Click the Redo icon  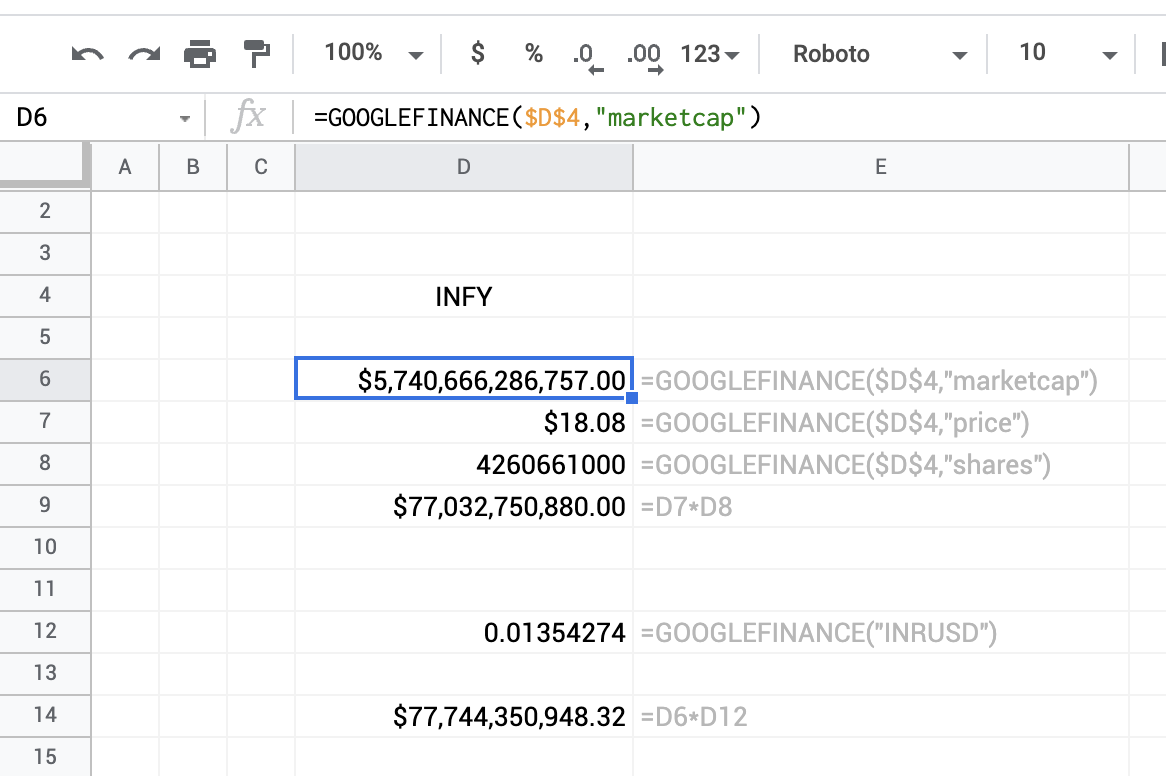click(x=143, y=54)
